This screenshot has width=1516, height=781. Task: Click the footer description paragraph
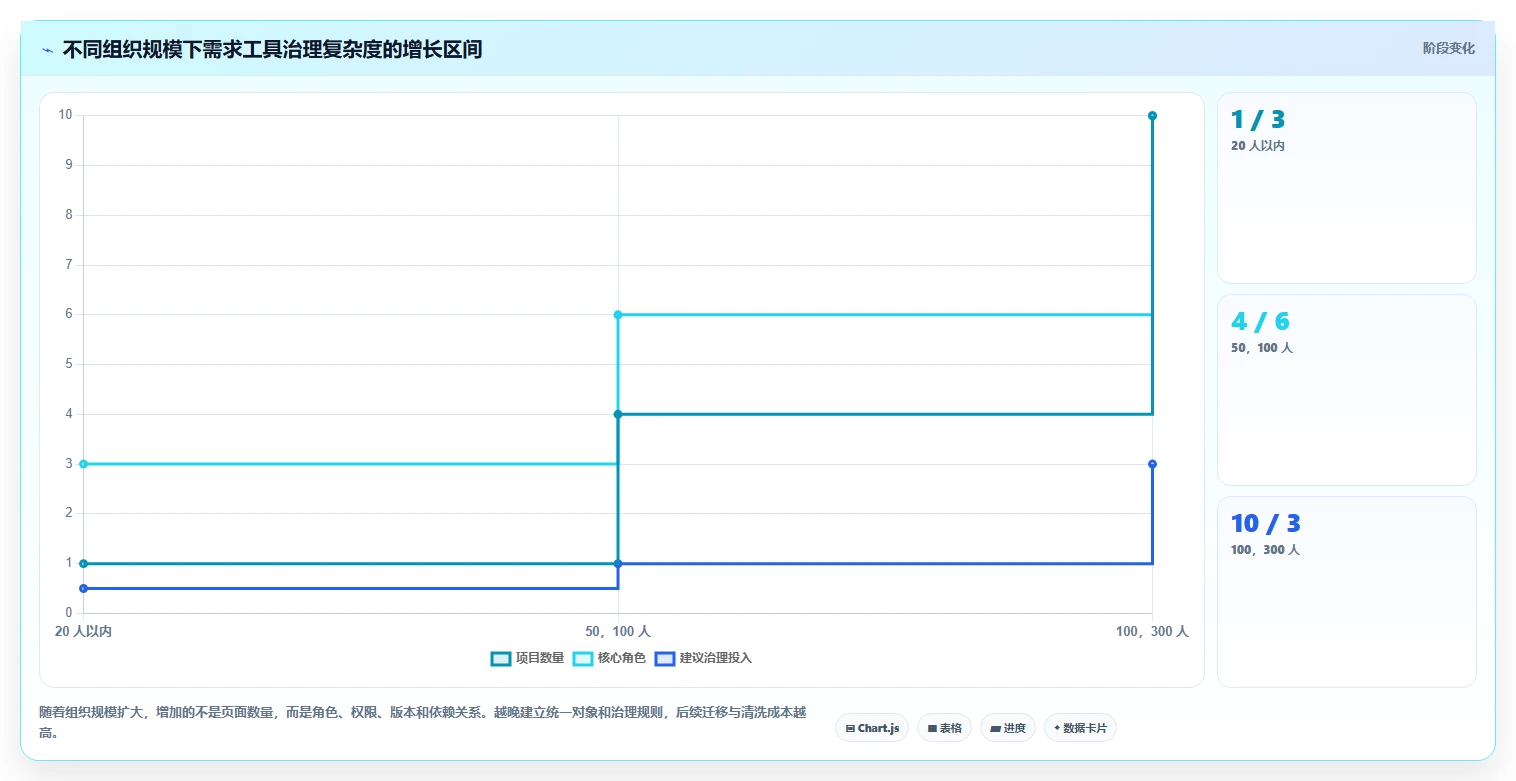pyautogui.click(x=424, y=722)
